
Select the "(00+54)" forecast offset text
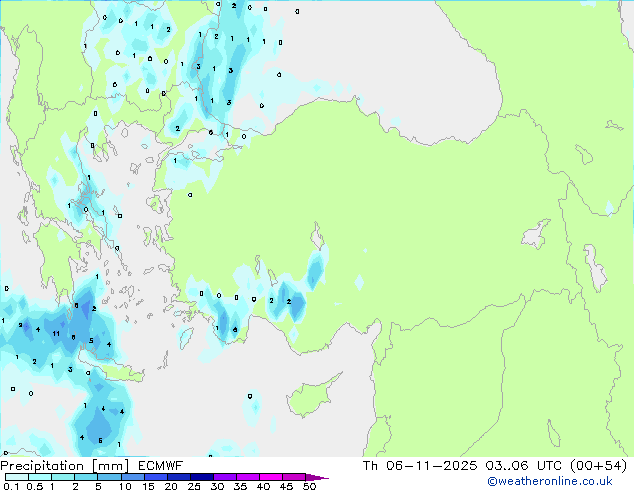[x=598, y=466]
